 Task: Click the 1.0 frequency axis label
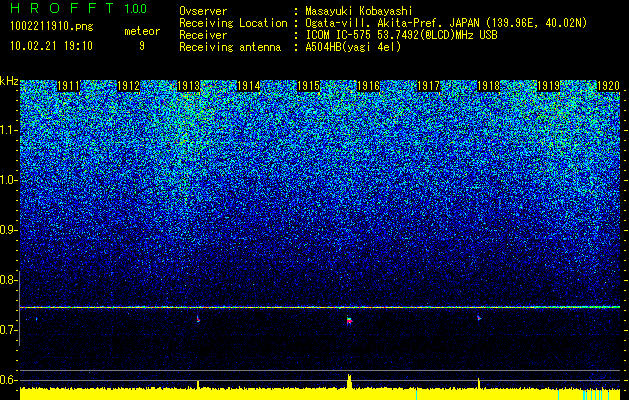tap(8, 181)
